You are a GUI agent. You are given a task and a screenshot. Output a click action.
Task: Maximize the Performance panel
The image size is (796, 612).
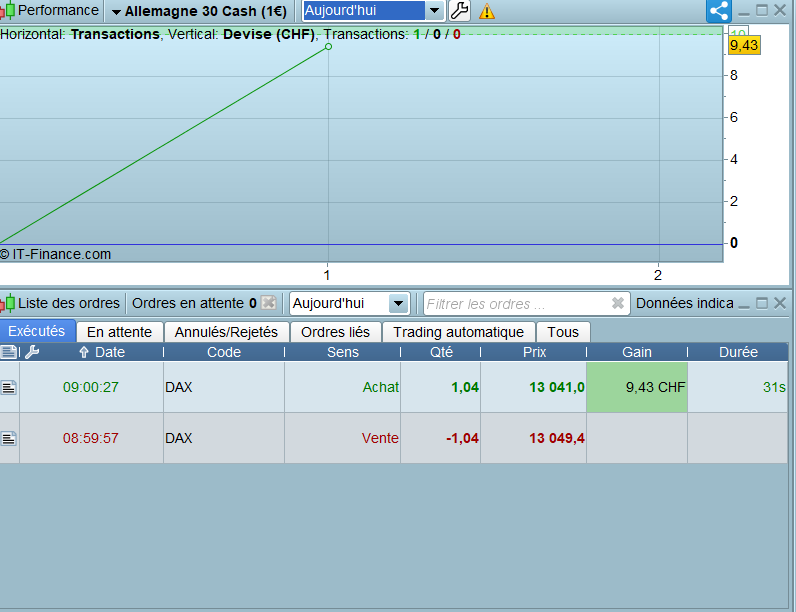point(761,10)
